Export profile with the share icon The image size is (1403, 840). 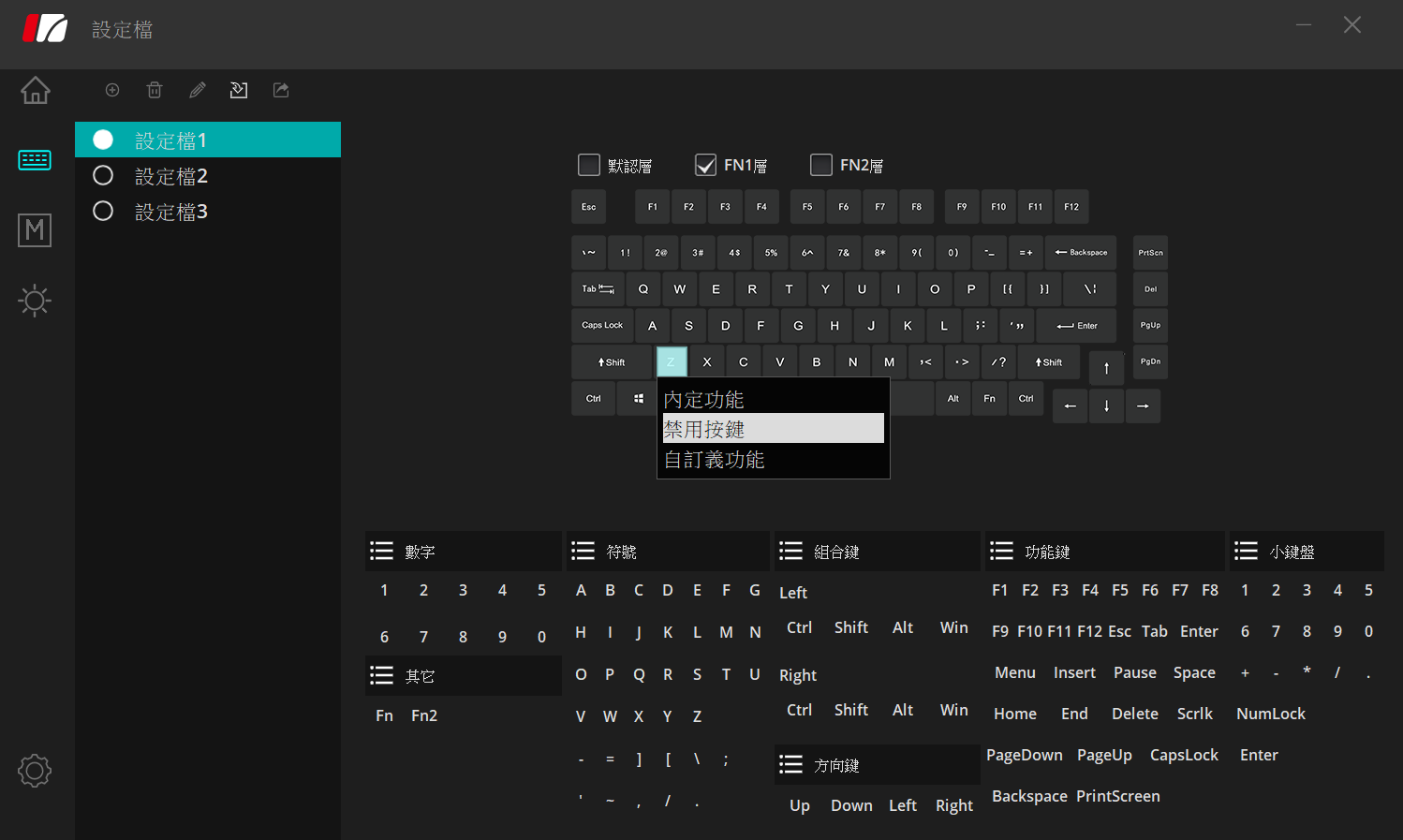pos(281,90)
